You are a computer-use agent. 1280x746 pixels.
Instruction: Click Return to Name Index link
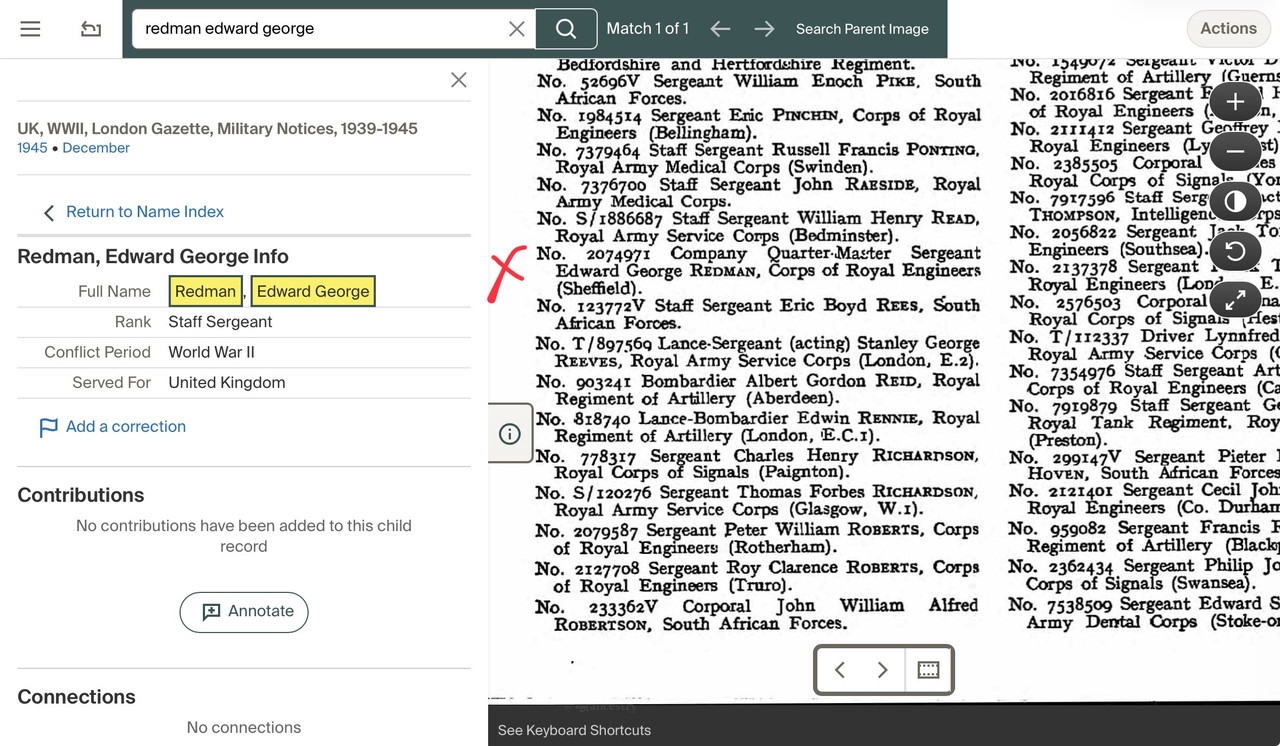(145, 212)
